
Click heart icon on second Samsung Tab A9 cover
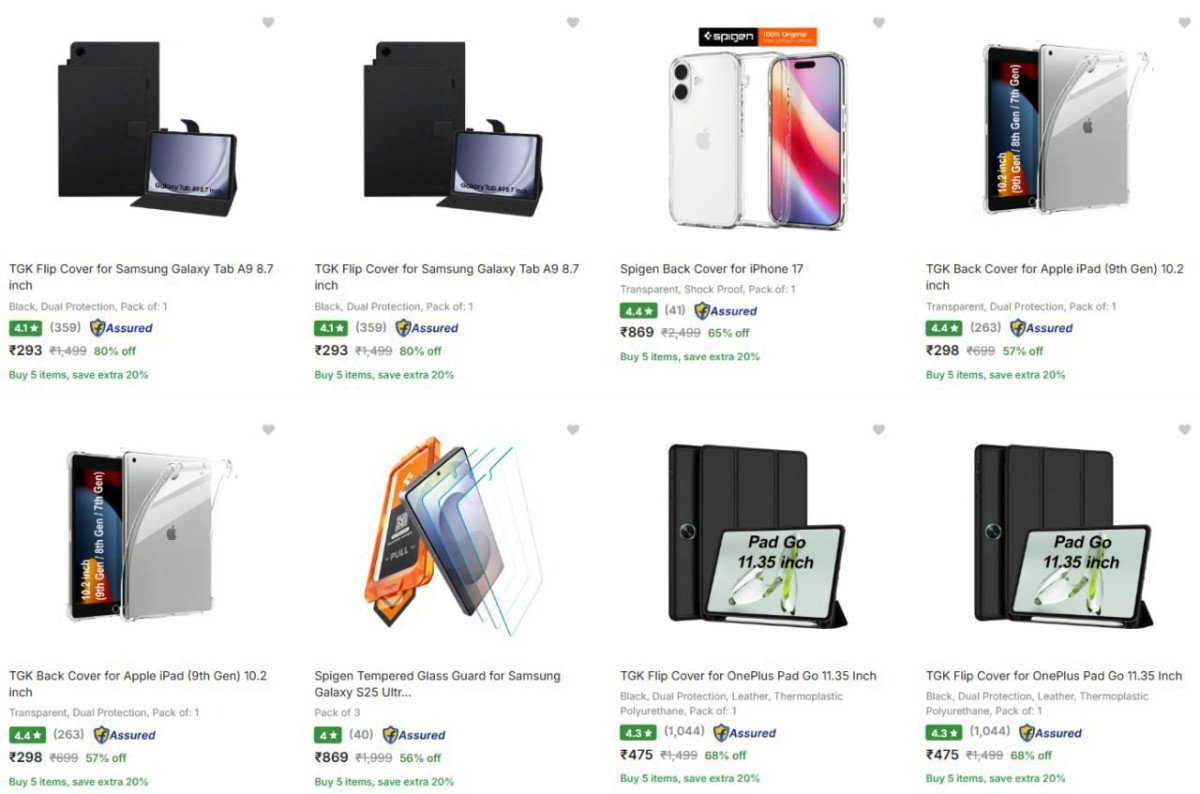click(573, 23)
